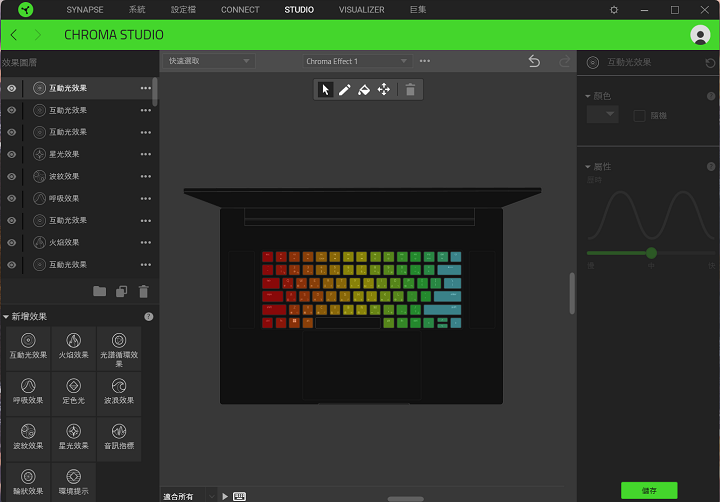720x502 pixels.
Task: Go back with the left arrow
Action: point(14,35)
